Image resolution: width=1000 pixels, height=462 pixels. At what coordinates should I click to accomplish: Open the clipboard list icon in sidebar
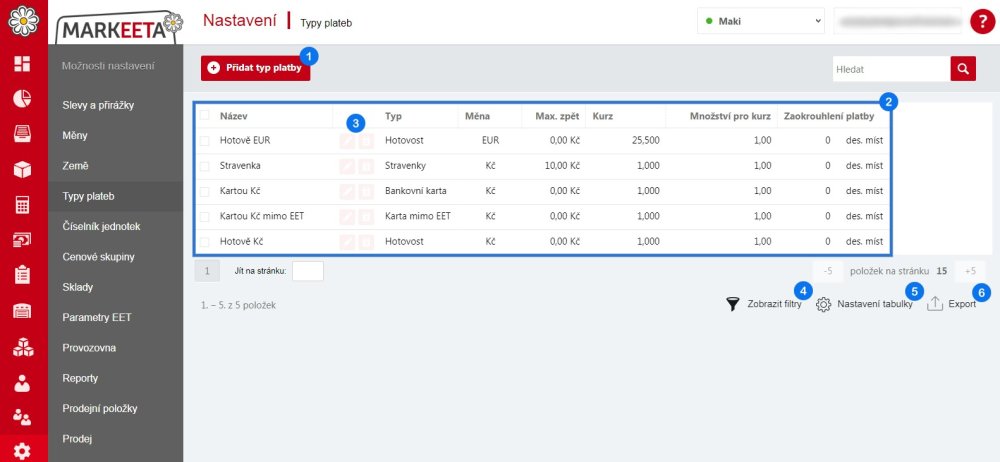coord(22,275)
